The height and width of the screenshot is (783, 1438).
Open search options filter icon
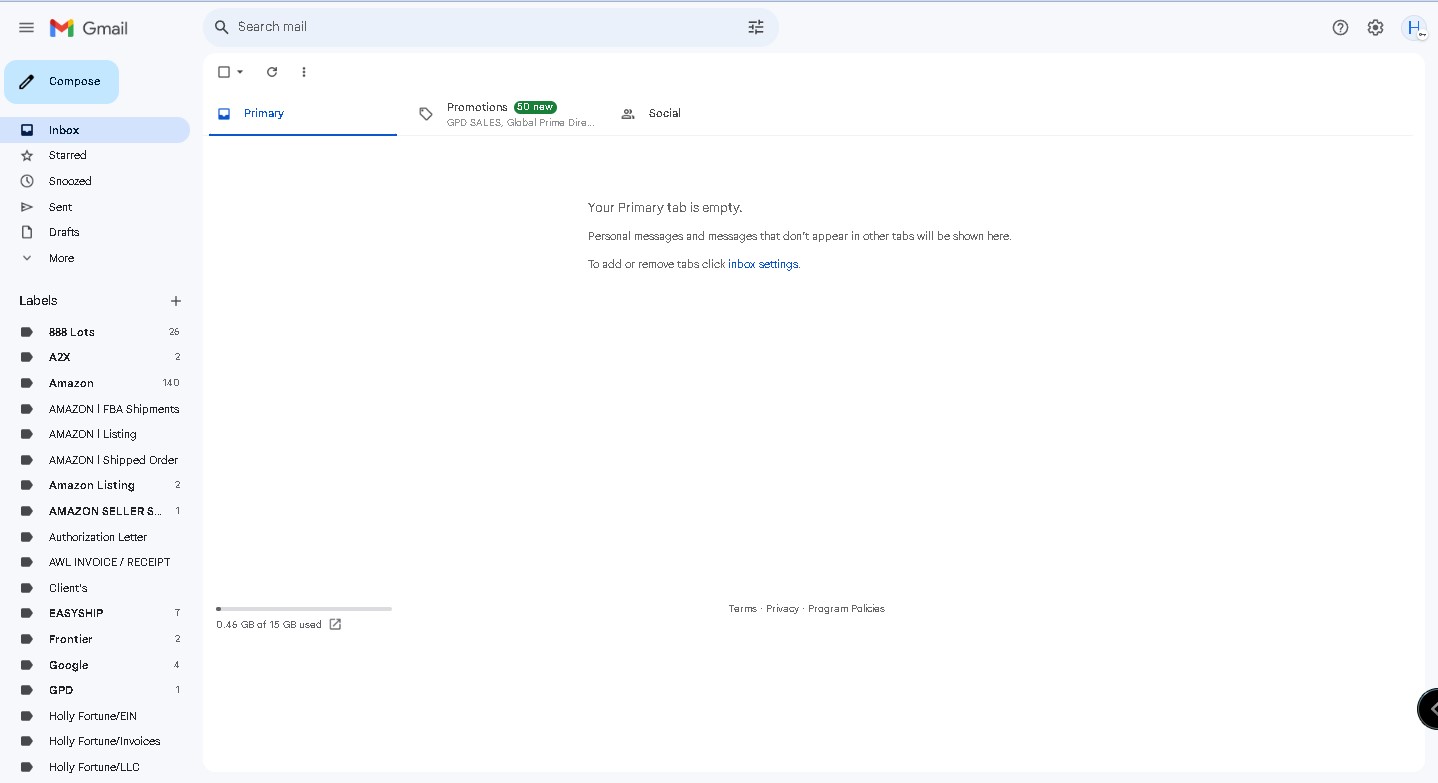click(756, 27)
